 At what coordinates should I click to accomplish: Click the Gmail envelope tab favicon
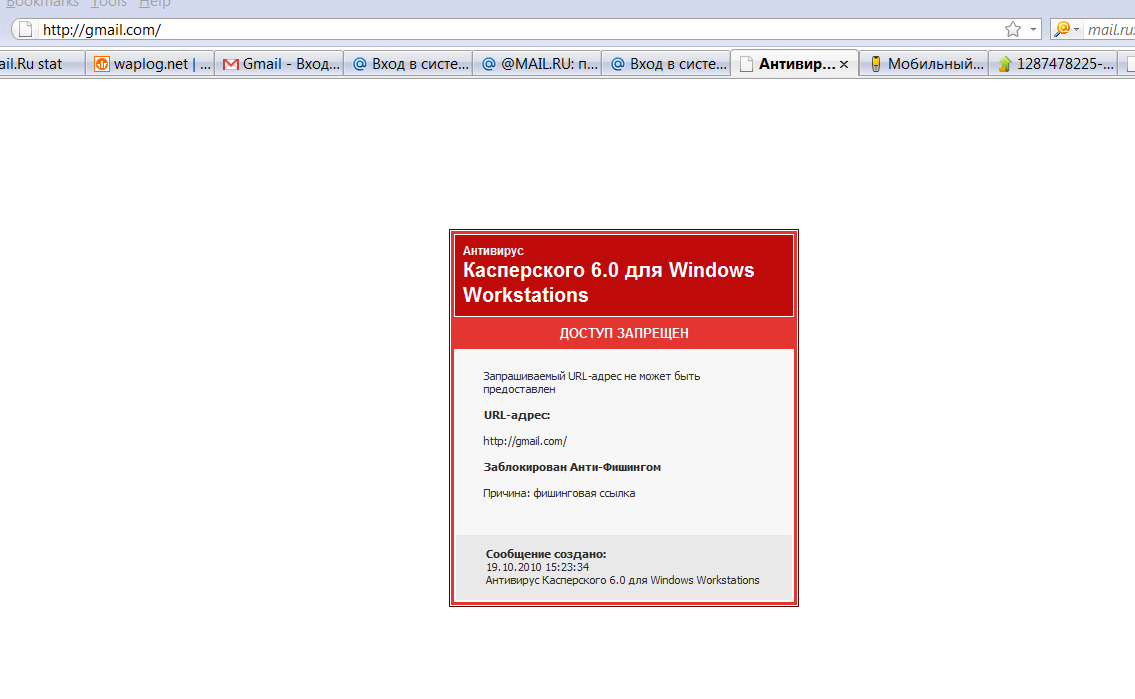231,64
